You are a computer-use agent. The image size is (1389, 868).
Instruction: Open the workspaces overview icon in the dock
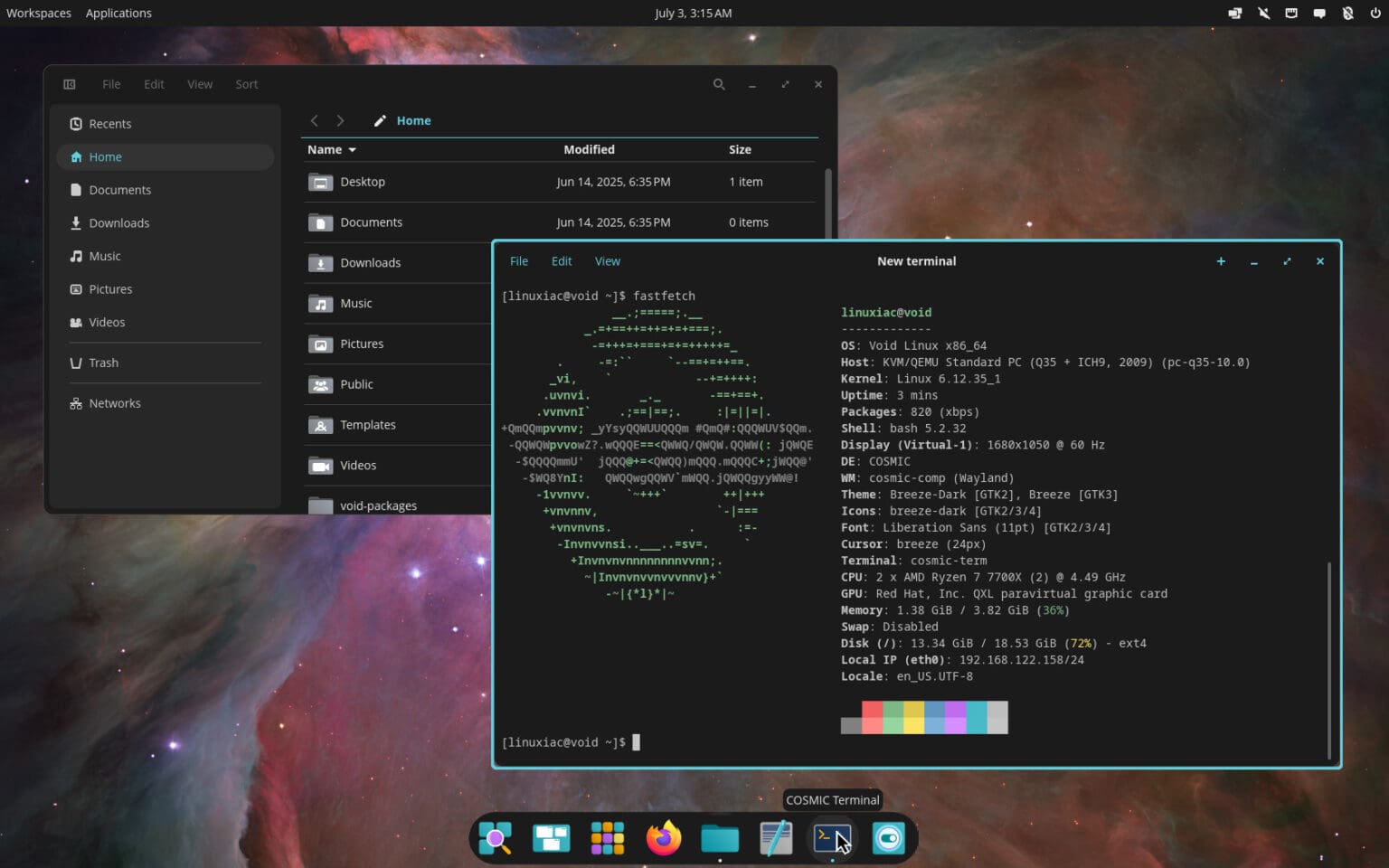(551, 838)
